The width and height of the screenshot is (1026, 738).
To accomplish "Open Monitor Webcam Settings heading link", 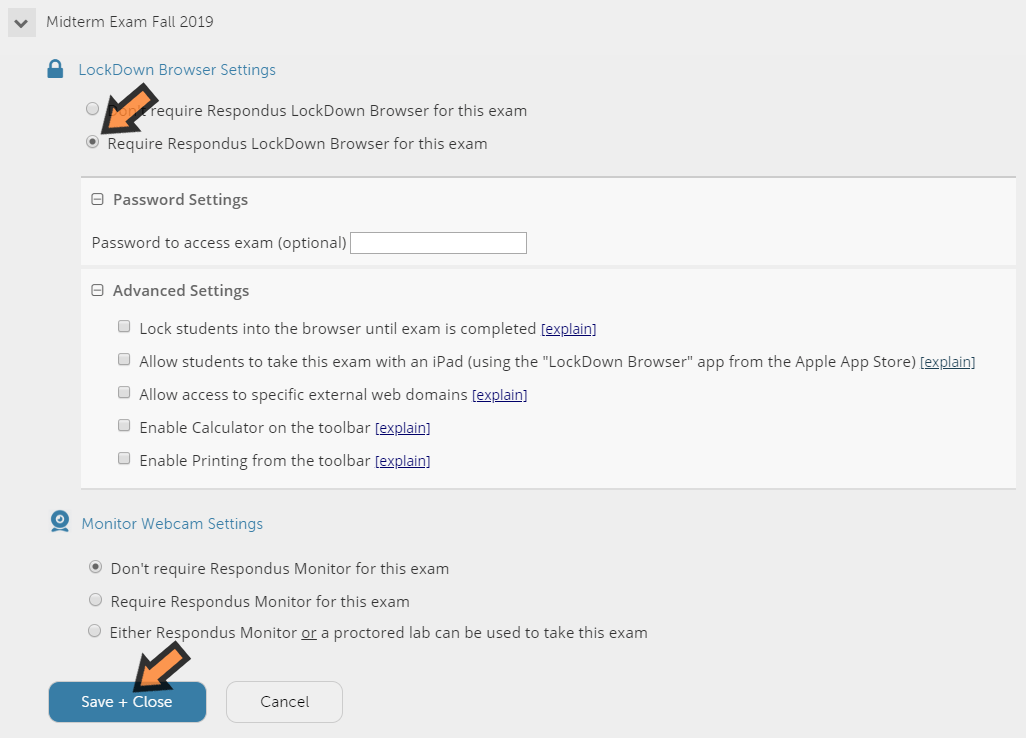I will [172, 523].
